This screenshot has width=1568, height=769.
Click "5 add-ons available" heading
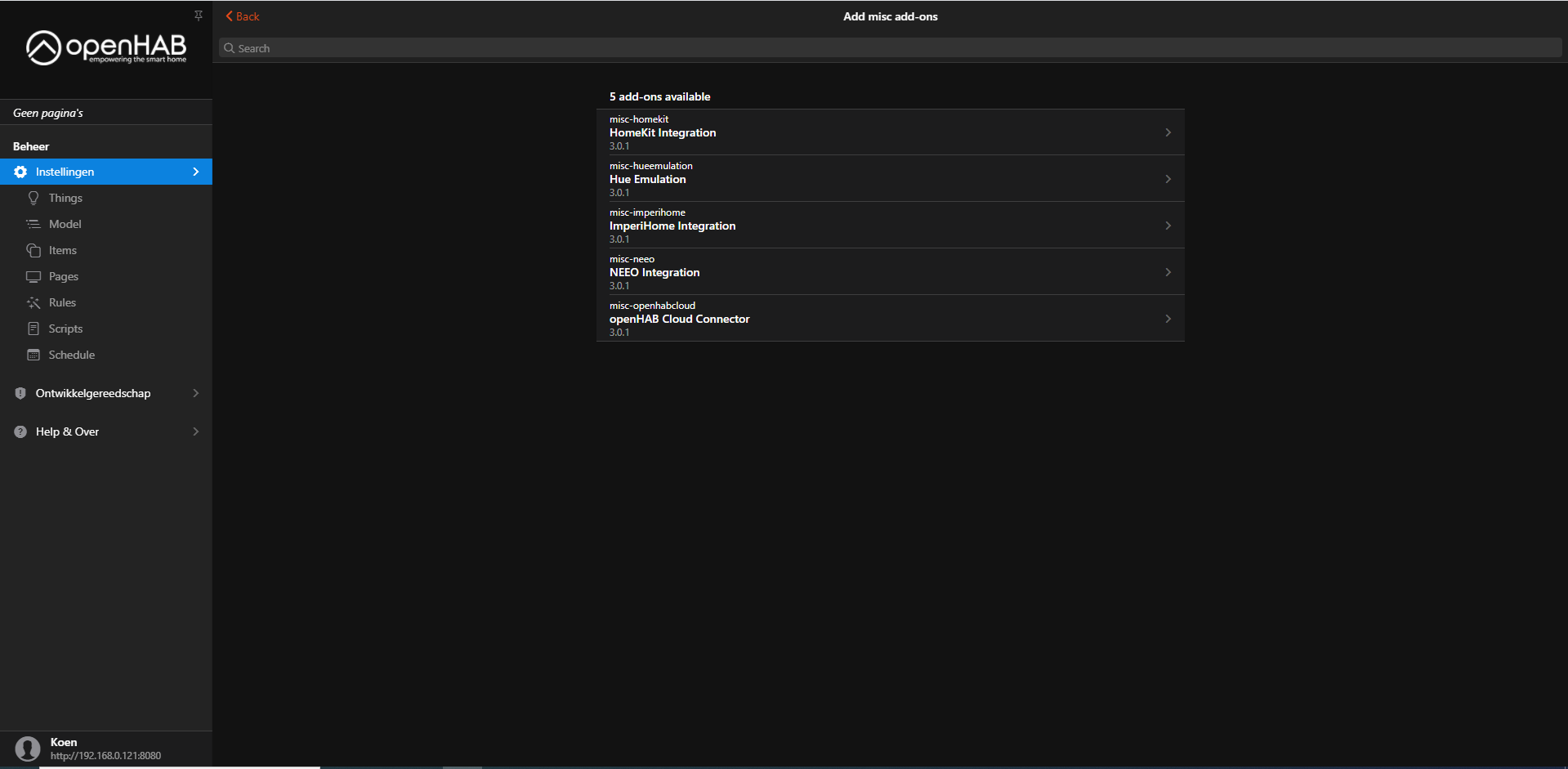click(660, 96)
